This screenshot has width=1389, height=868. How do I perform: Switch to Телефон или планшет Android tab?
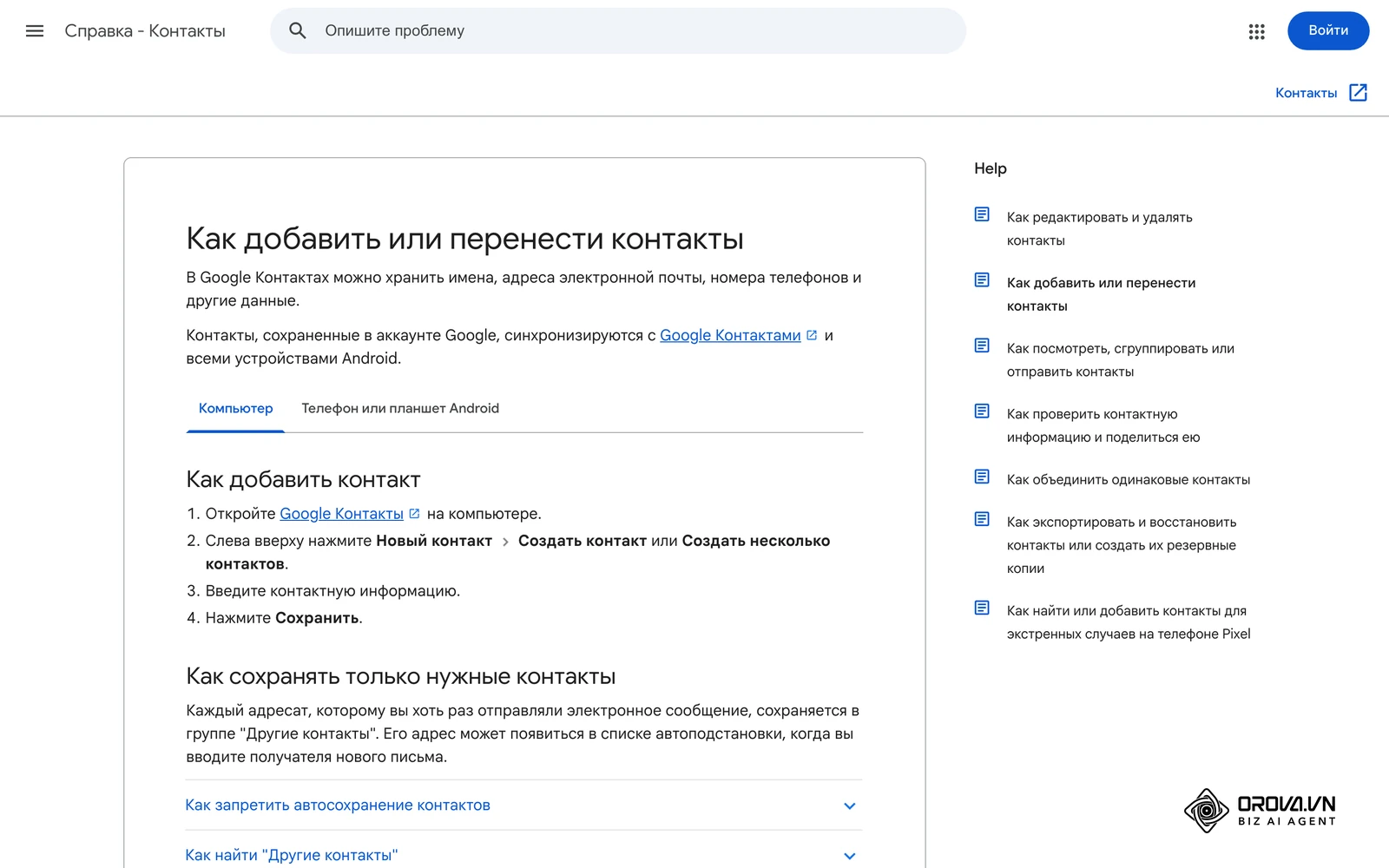(x=400, y=409)
